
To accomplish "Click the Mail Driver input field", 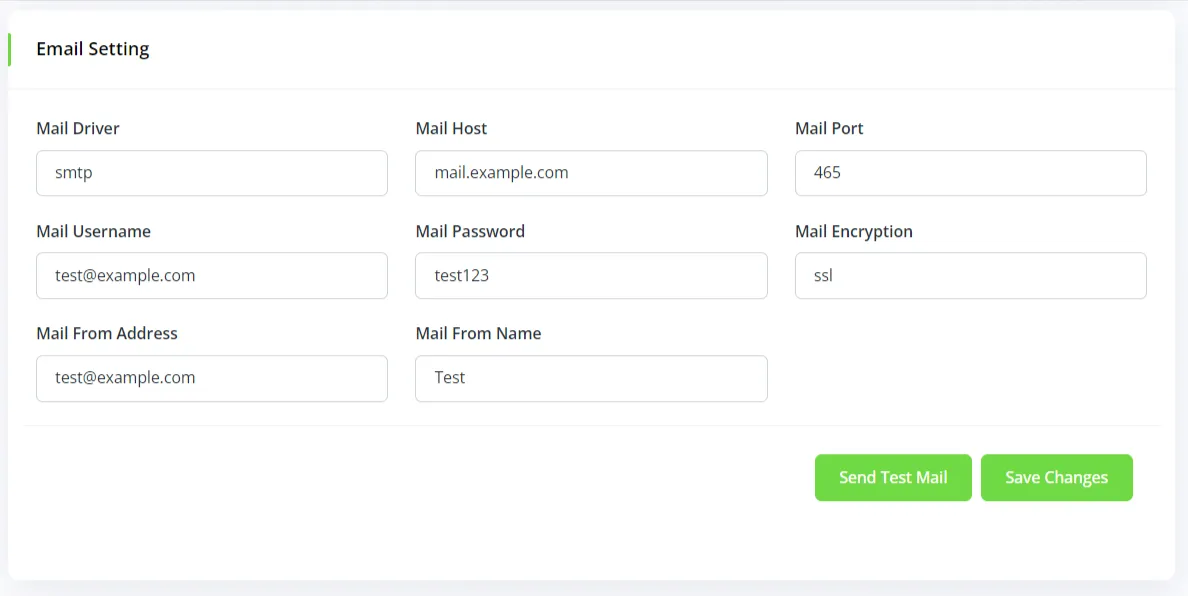I will [x=211, y=173].
